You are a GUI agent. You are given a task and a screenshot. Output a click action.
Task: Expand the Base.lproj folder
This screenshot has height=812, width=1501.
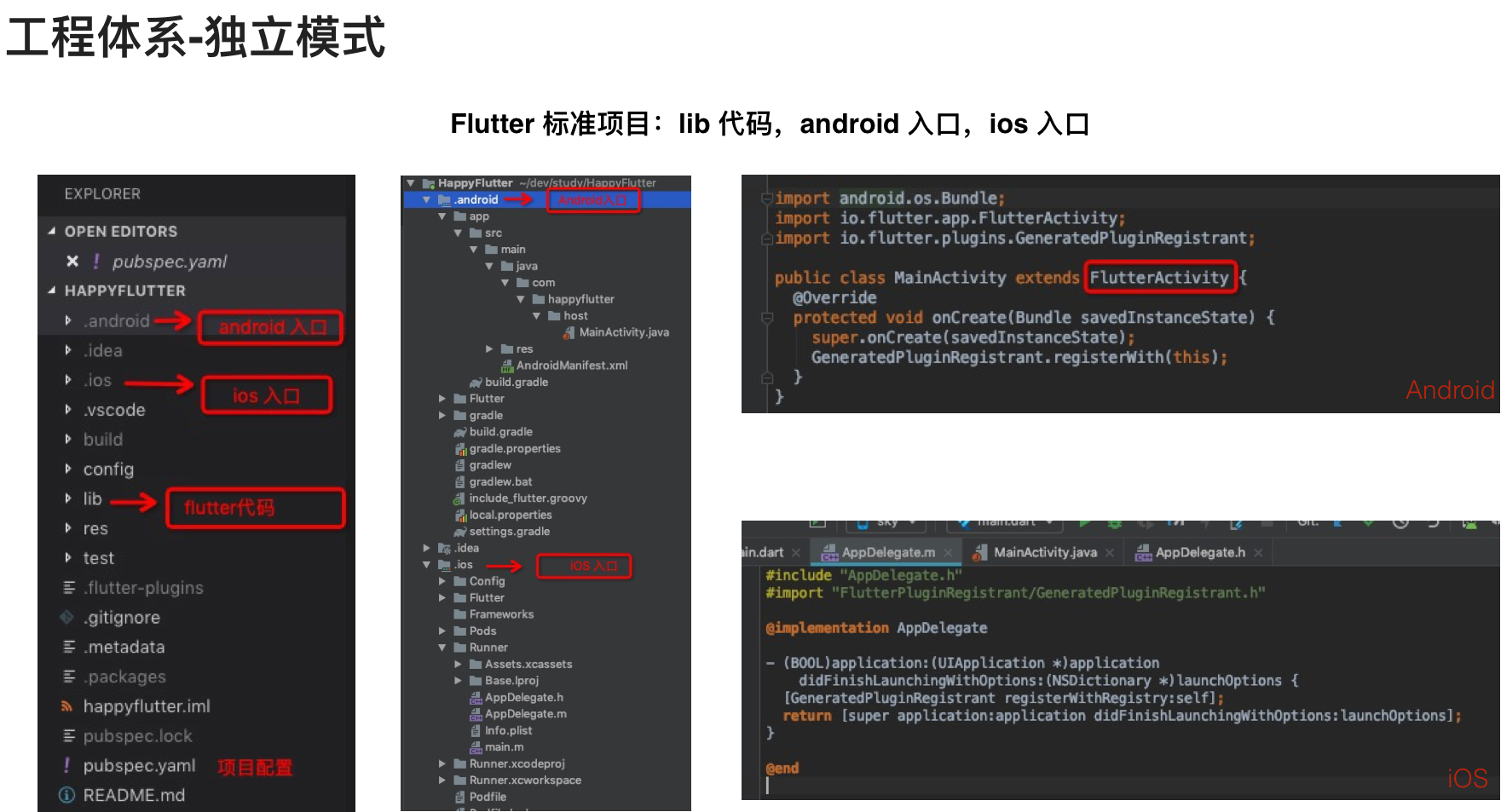[x=458, y=681]
